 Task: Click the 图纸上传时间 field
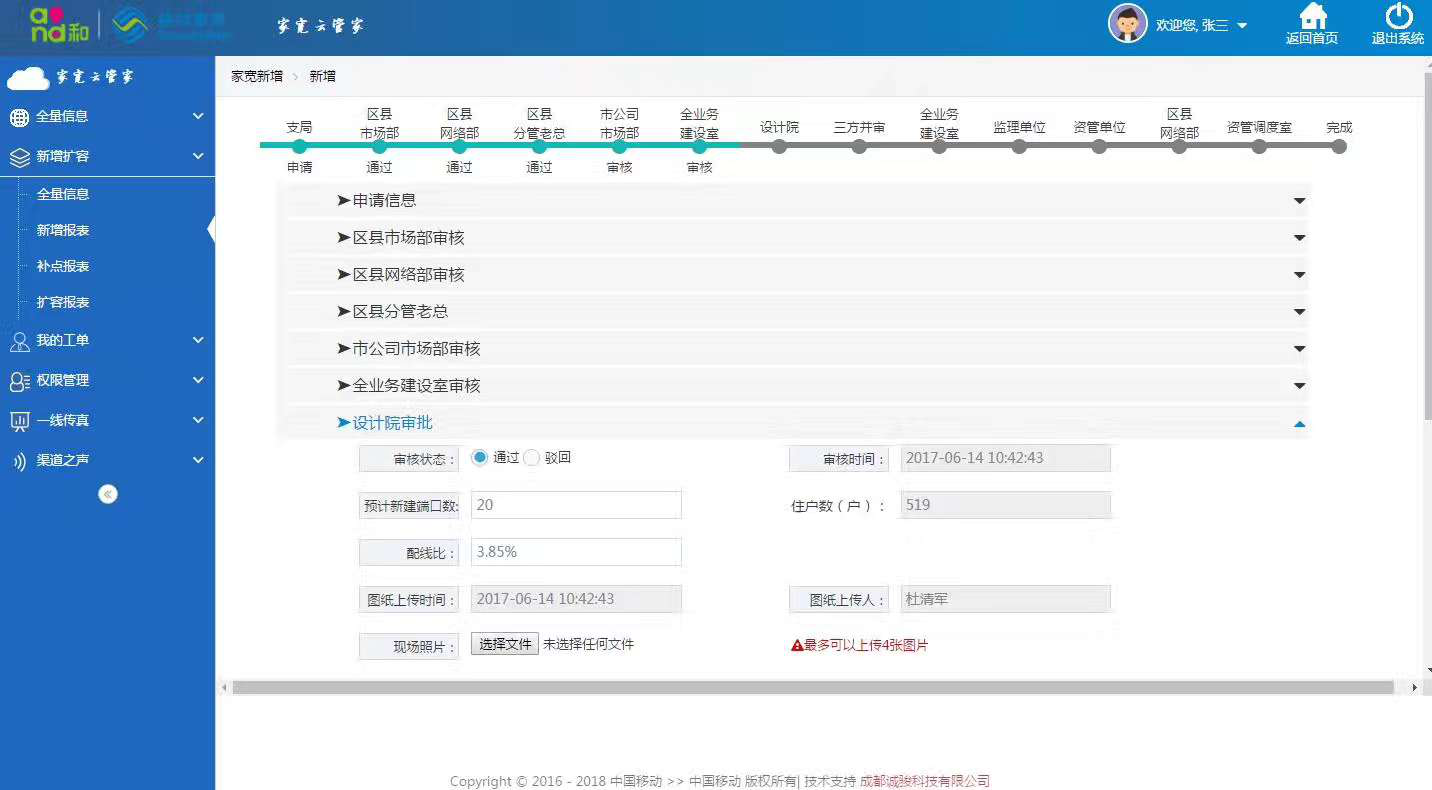pos(576,599)
